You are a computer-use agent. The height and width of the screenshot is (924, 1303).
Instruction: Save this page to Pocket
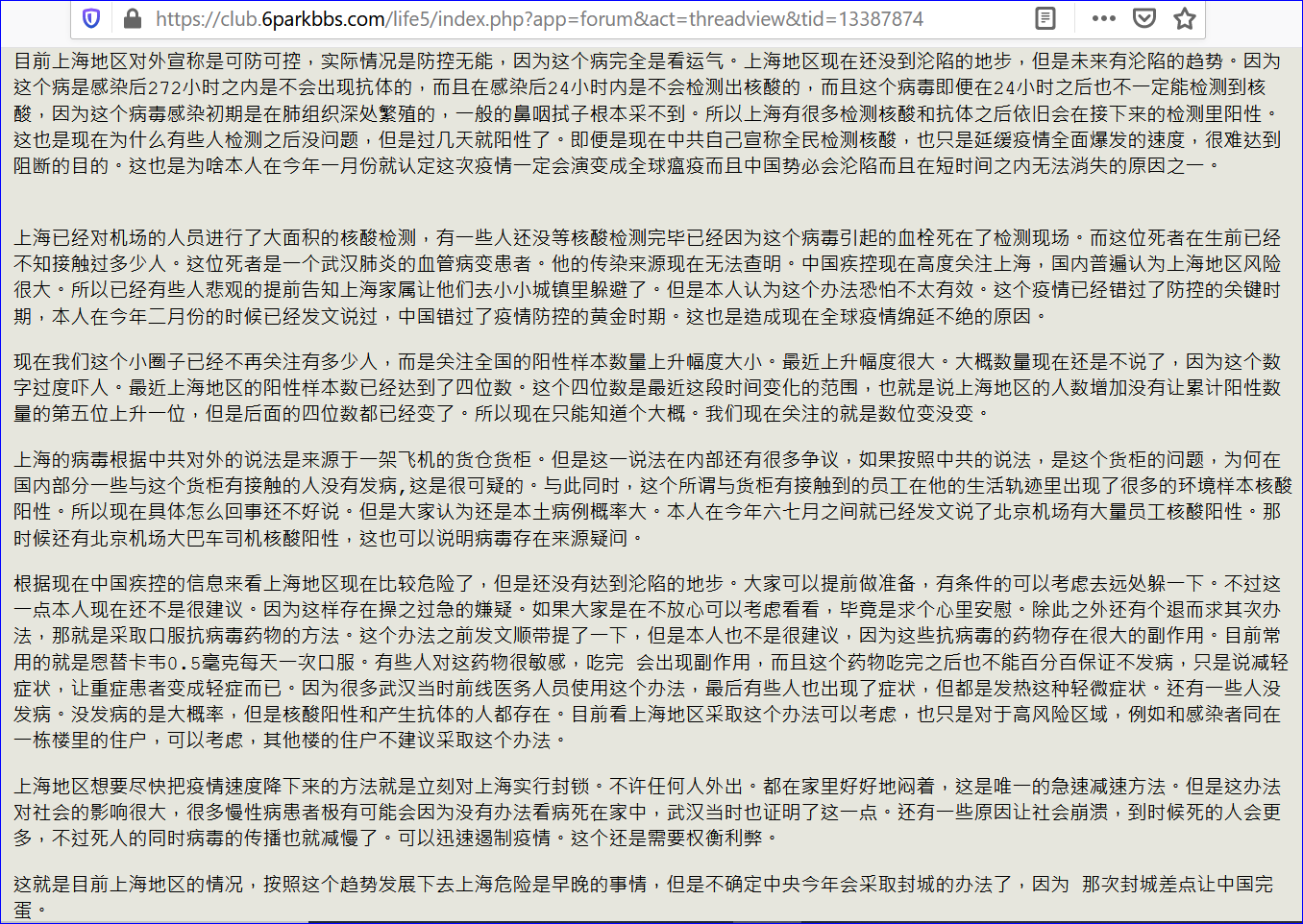click(x=1144, y=18)
